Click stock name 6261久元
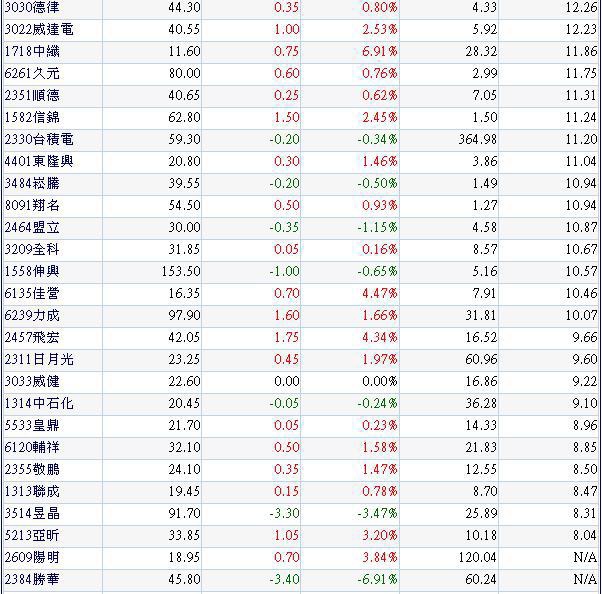The height and width of the screenshot is (594, 602). (x=32, y=73)
